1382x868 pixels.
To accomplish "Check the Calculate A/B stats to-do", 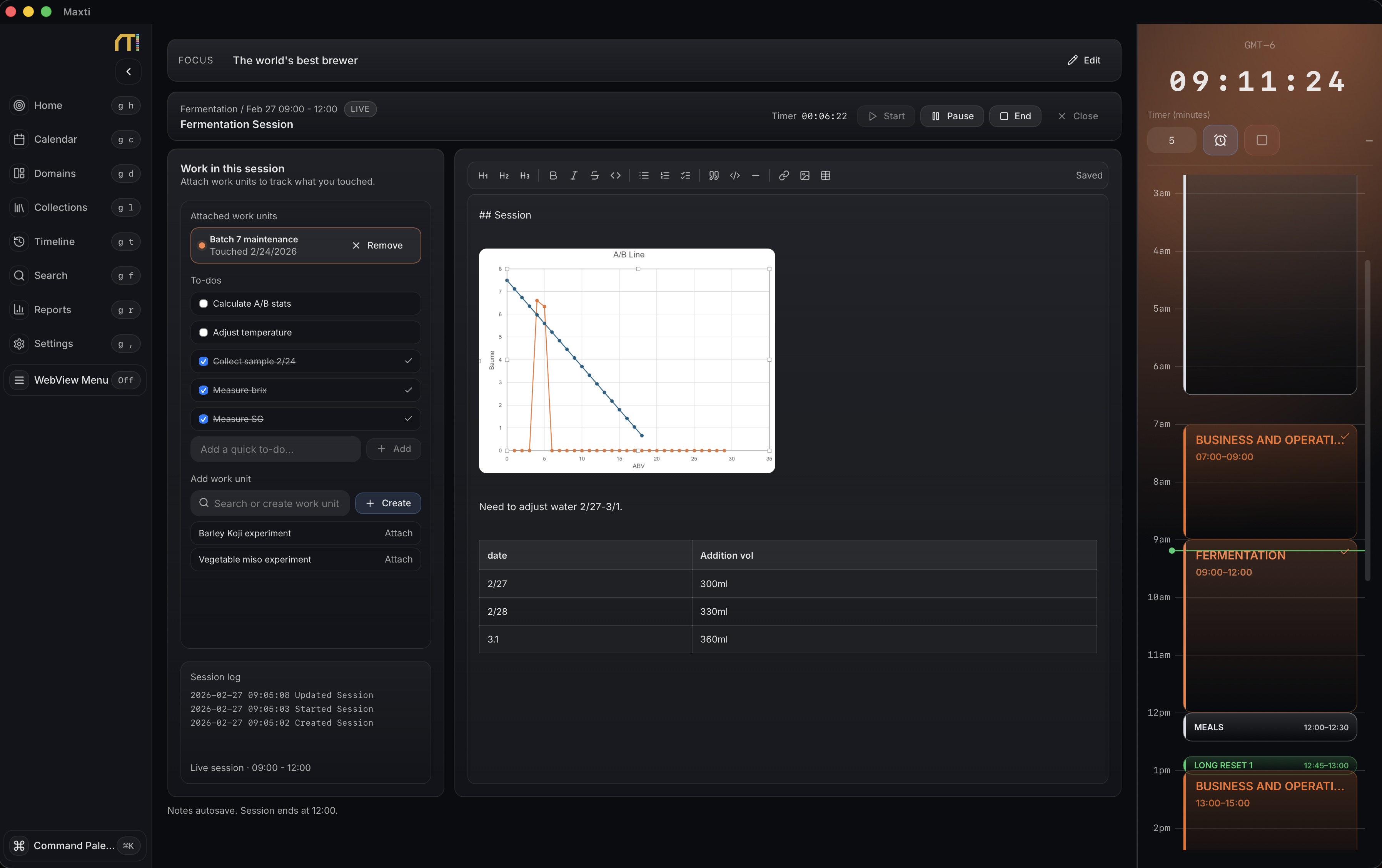I will 203,303.
